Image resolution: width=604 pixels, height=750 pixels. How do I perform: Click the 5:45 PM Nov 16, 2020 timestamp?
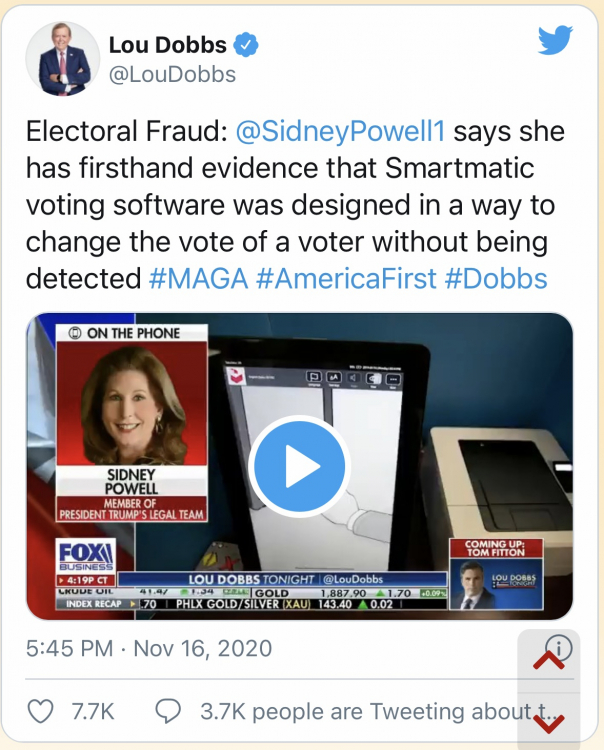(x=148, y=648)
